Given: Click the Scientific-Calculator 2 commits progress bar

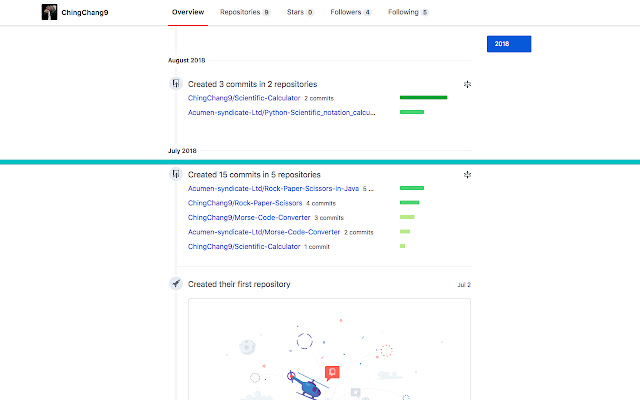Looking at the screenshot, I should [x=423, y=98].
